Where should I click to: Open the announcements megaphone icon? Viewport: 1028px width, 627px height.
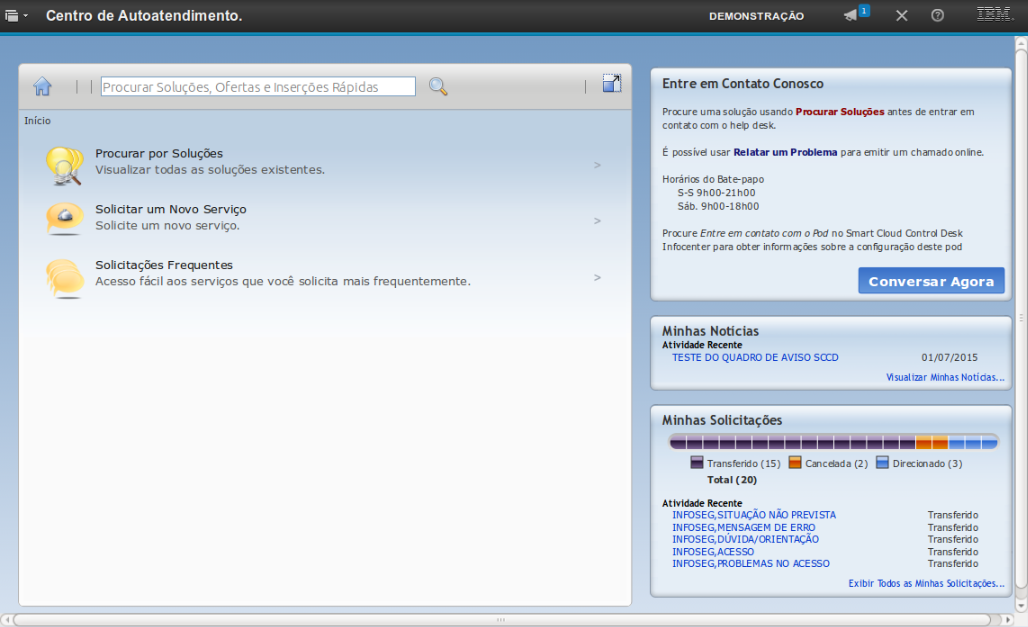(851, 15)
